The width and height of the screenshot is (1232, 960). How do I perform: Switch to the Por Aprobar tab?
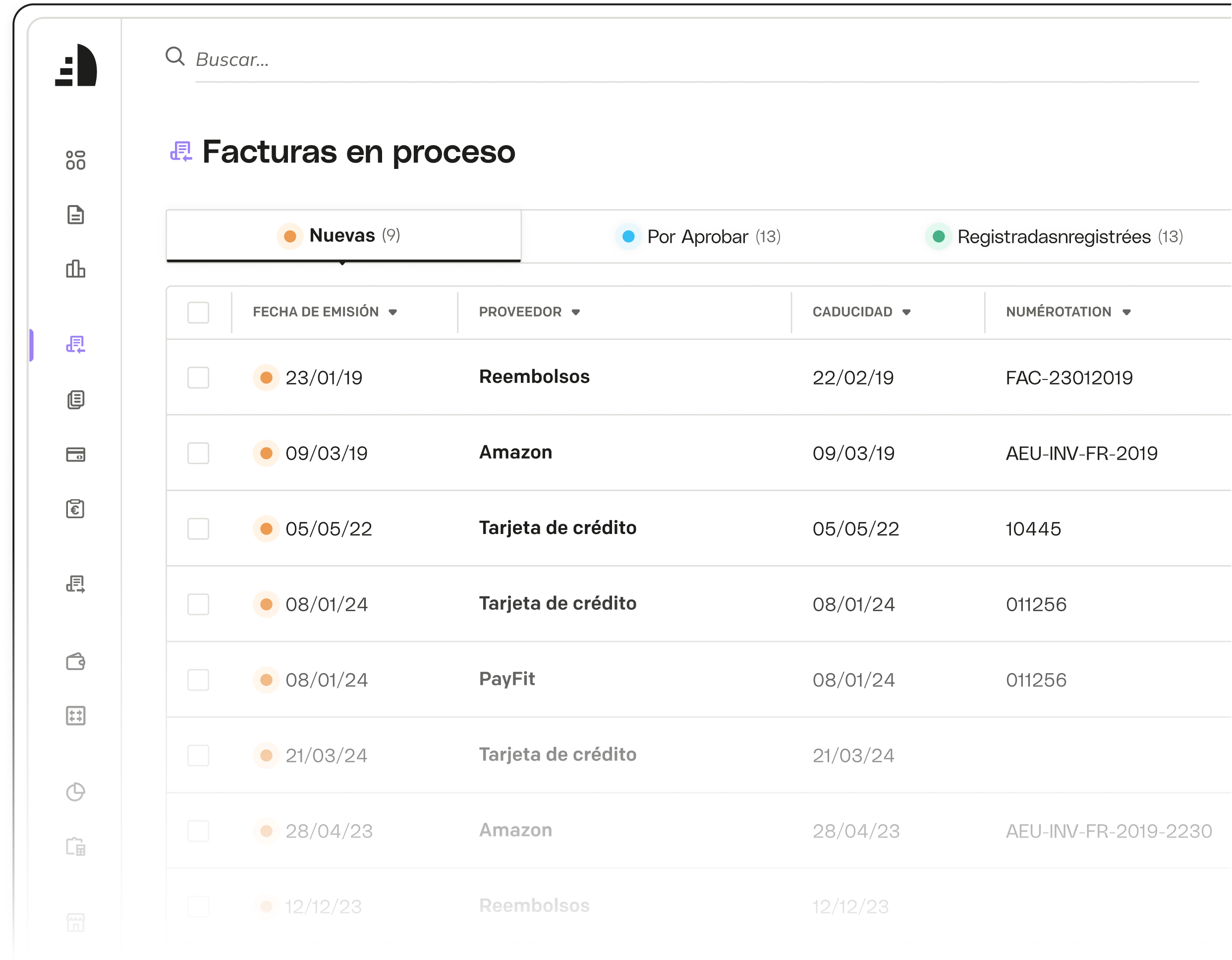698,237
